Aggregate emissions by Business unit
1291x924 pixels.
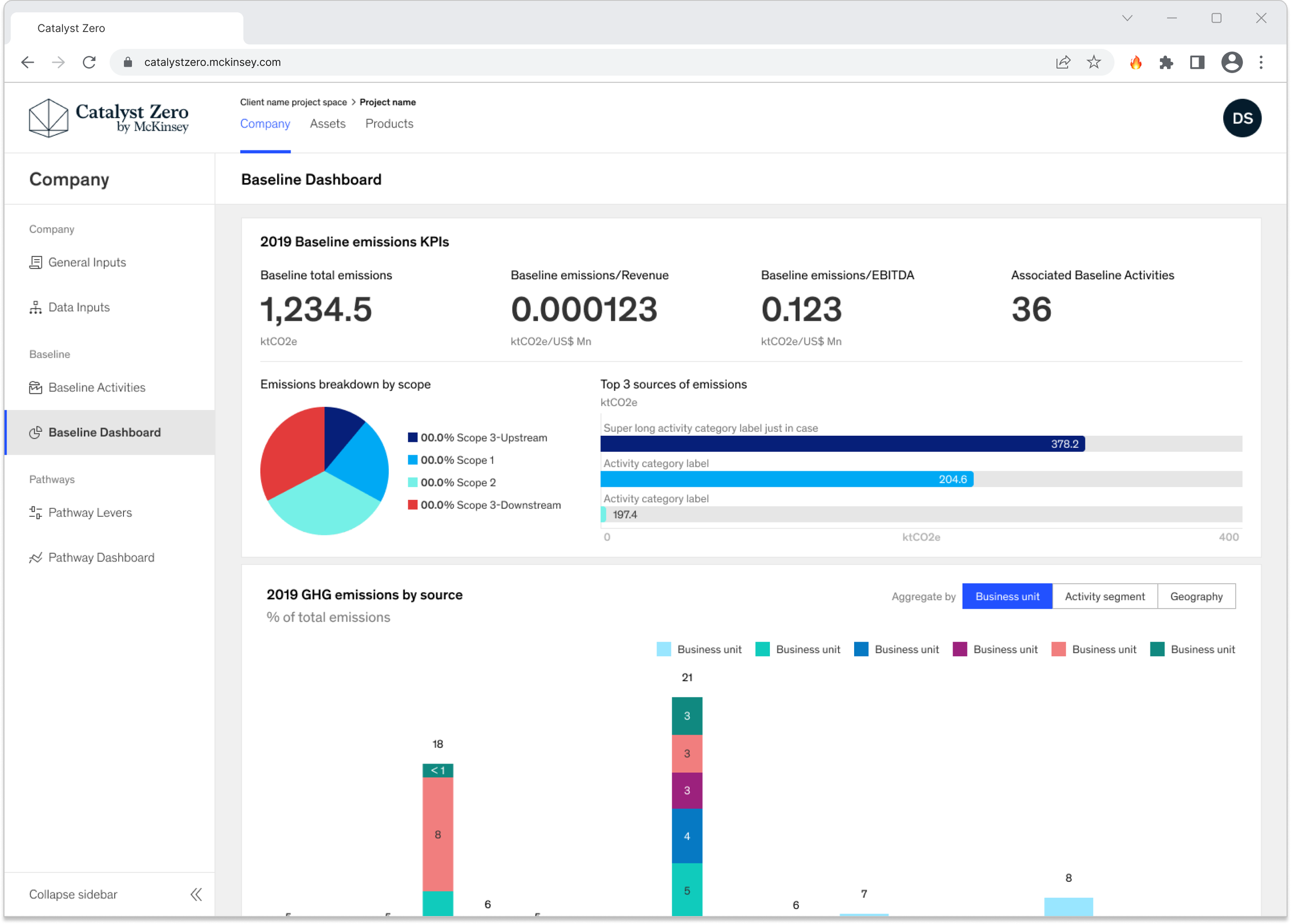1007,596
